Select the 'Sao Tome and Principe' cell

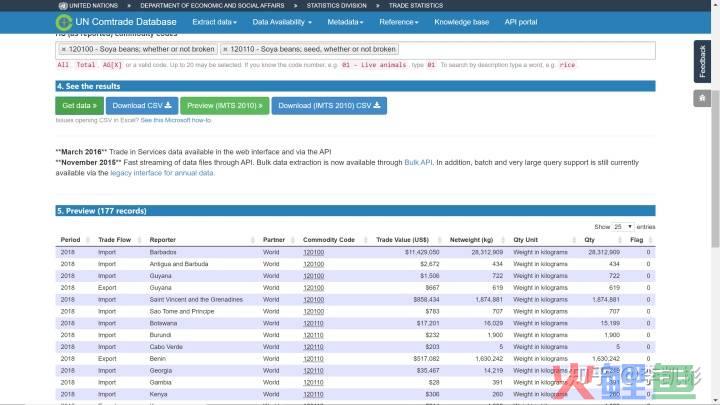[x=182, y=311]
